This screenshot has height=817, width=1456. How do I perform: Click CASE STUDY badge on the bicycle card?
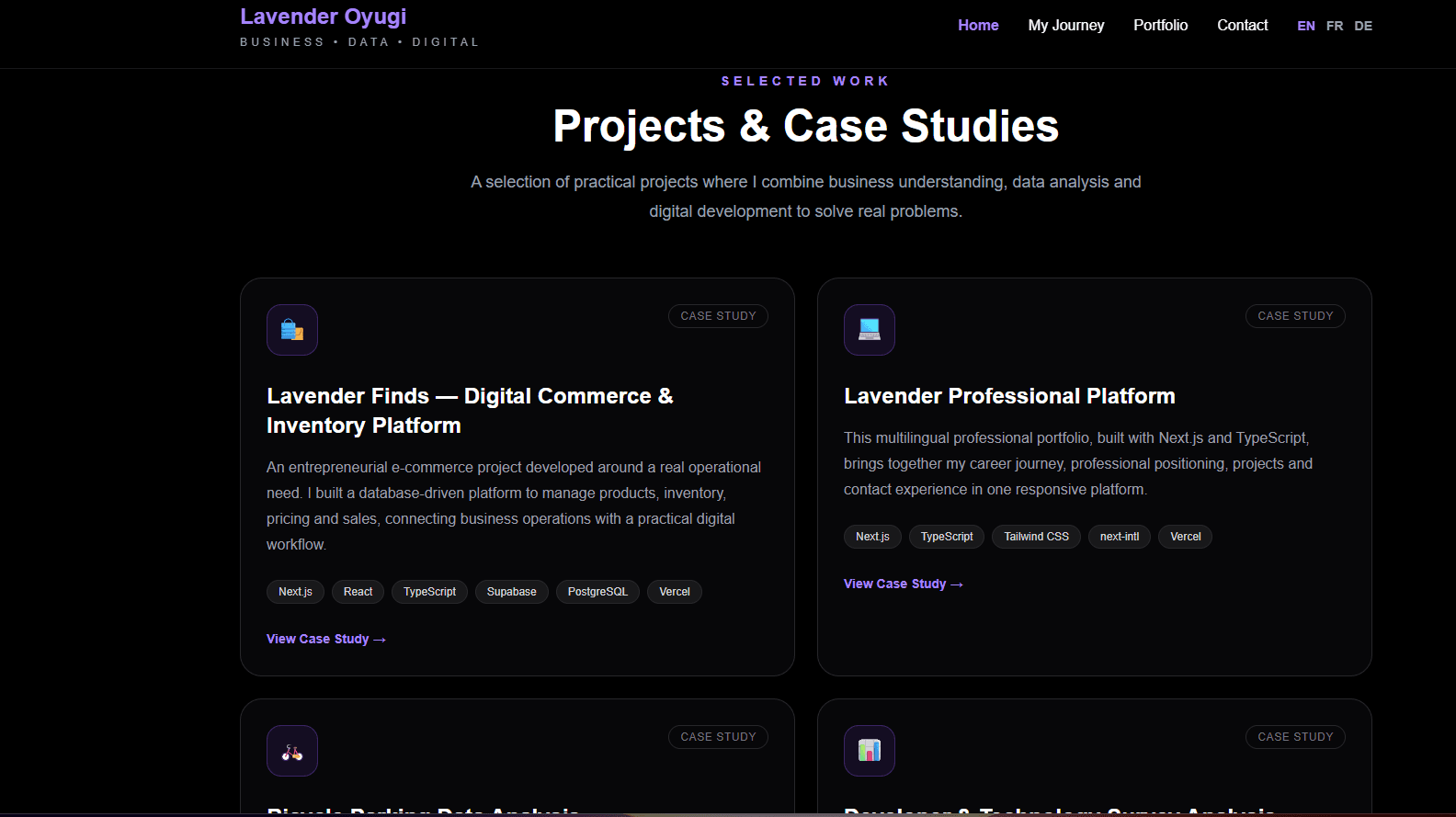[x=718, y=737]
